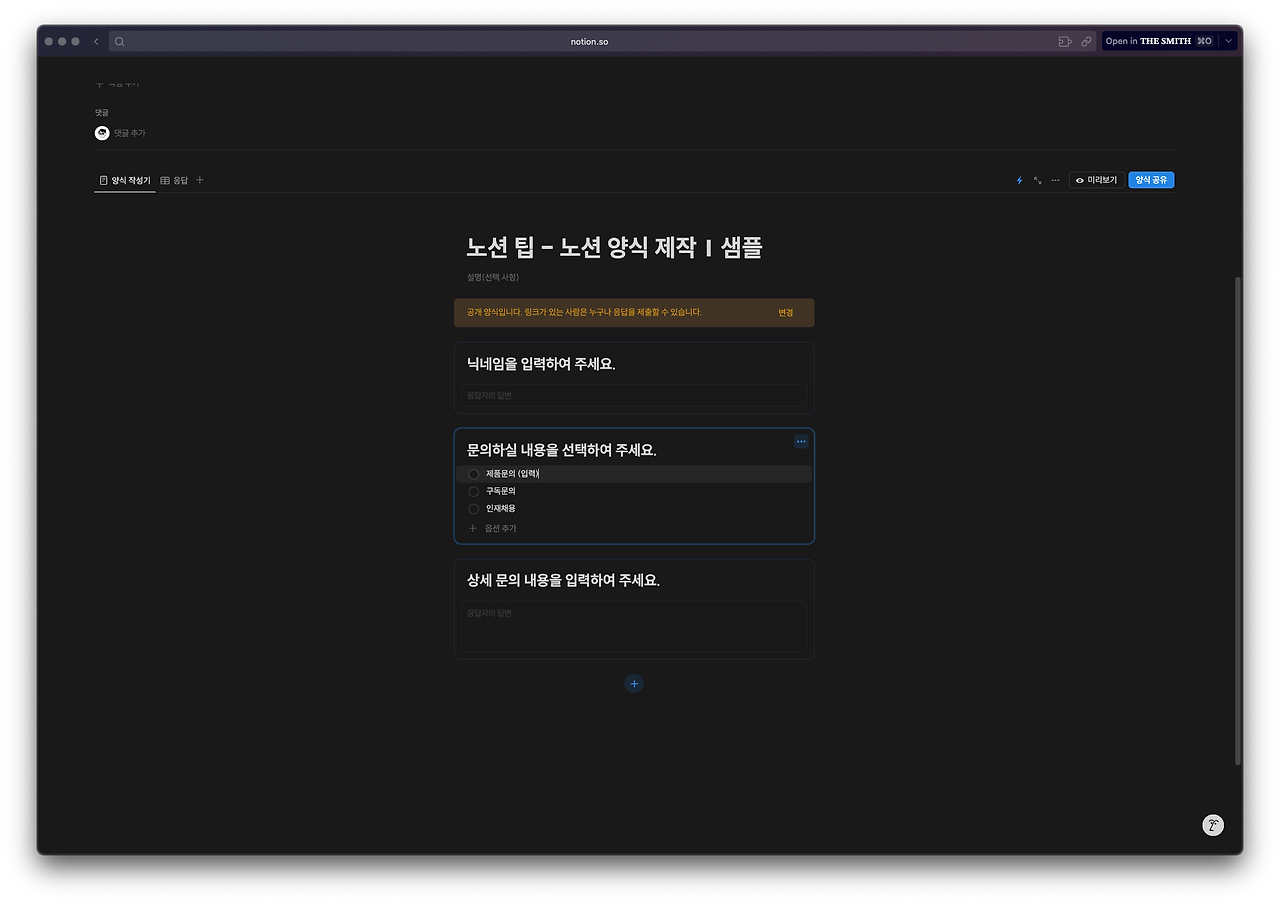The image size is (1280, 904).
Task: Click the sidebar panel icon near the address bar
Action: click(x=1065, y=41)
